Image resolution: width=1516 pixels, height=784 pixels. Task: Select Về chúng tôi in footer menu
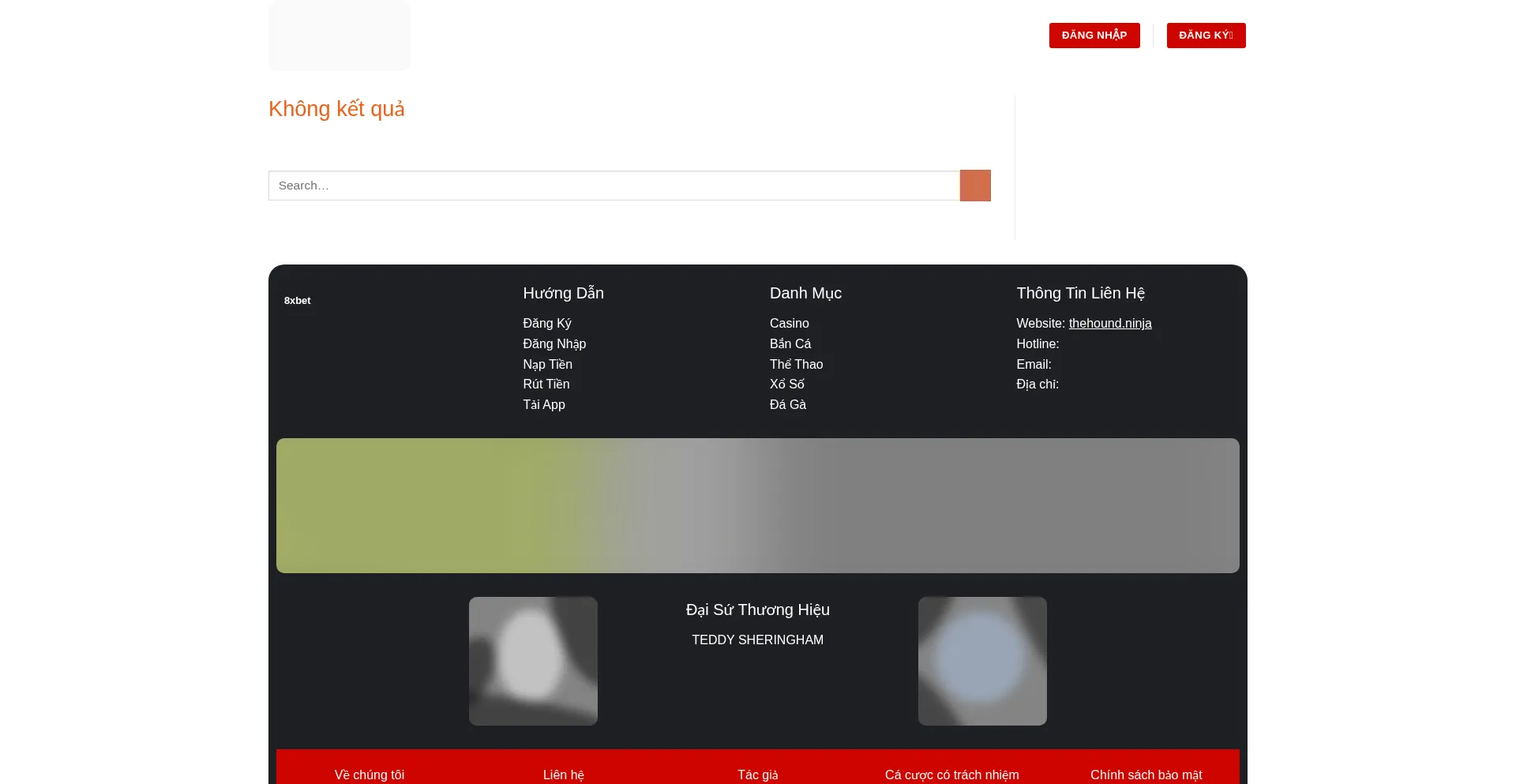[370, 775]
